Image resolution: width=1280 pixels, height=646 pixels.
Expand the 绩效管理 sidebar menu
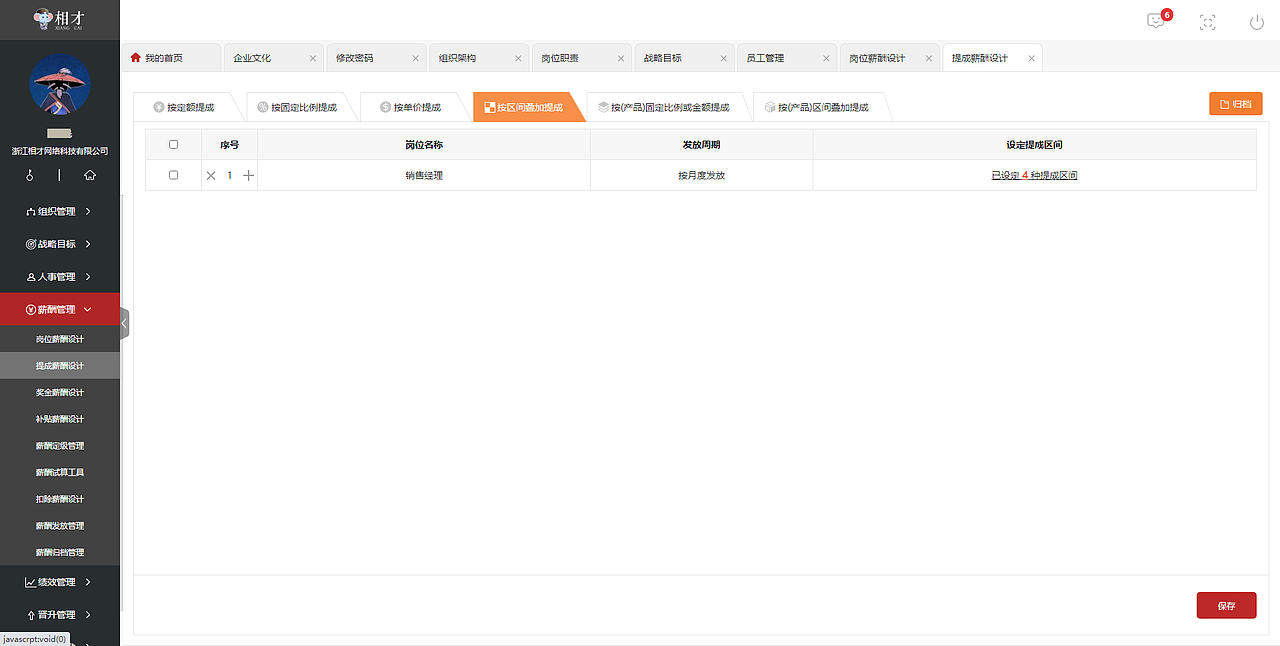[60, 582]
